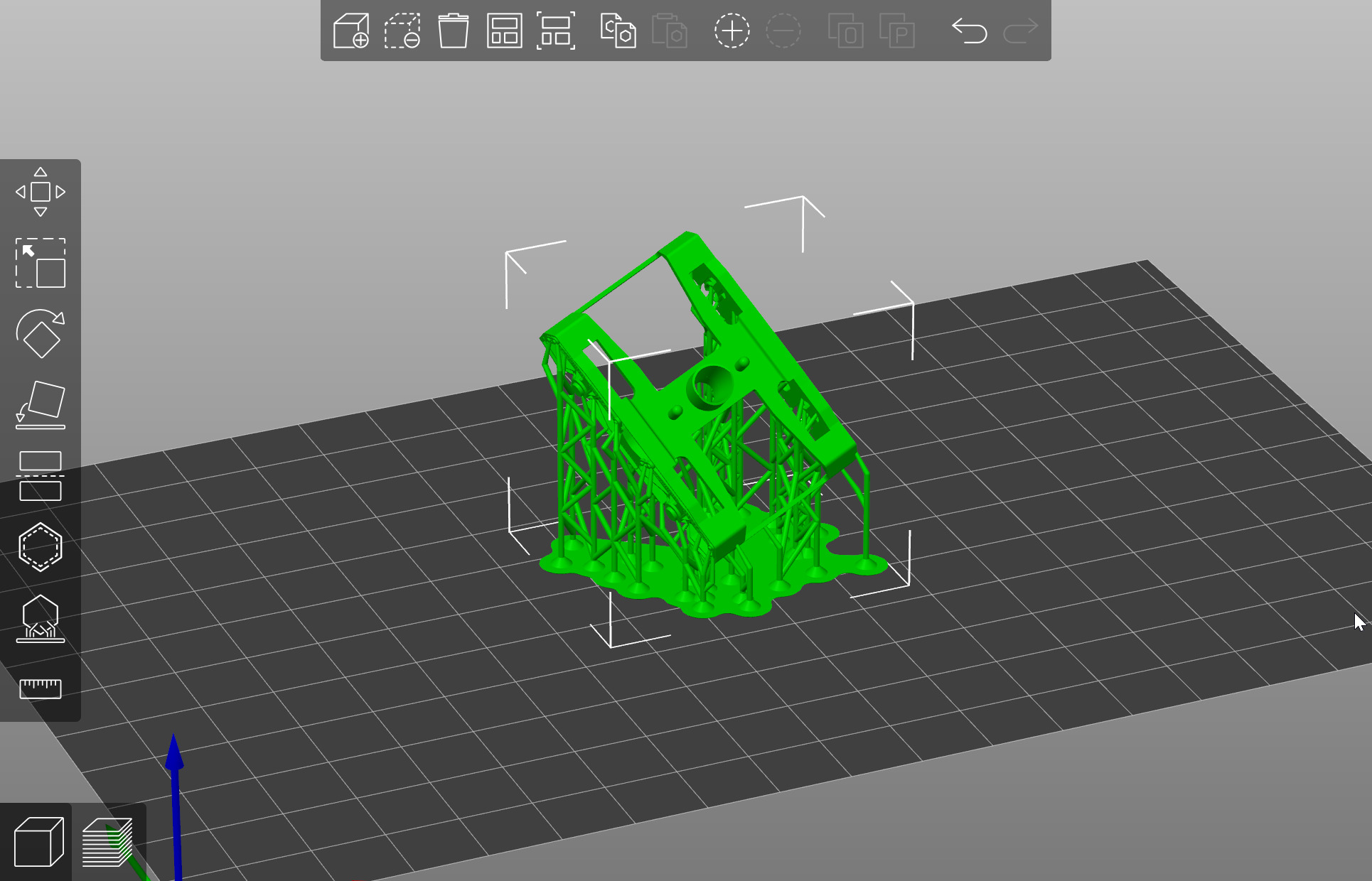
Task: Open the SLA support points tool
Action: click(x=41, y=618)
